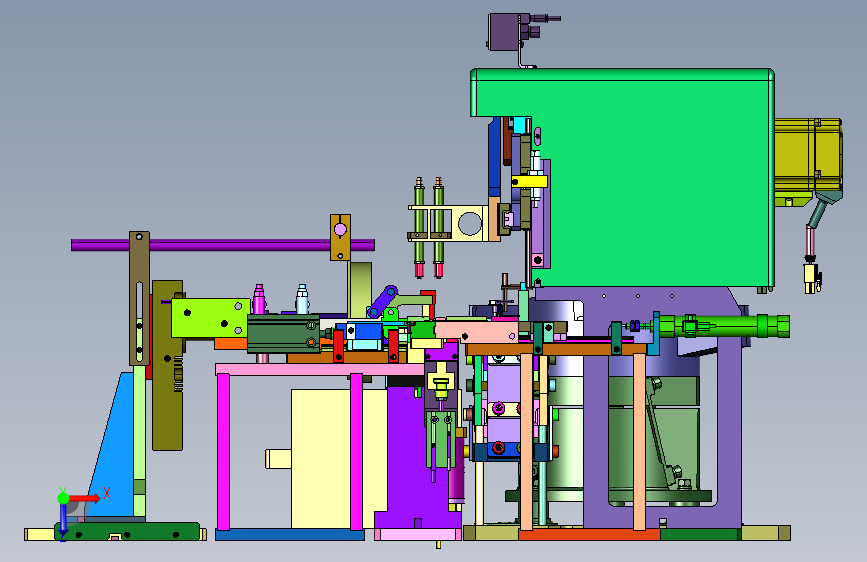The width and height of the screenshot is (867, 562).
Task: Select the purple sensor box at the top
Action: (x=505, y=32)
